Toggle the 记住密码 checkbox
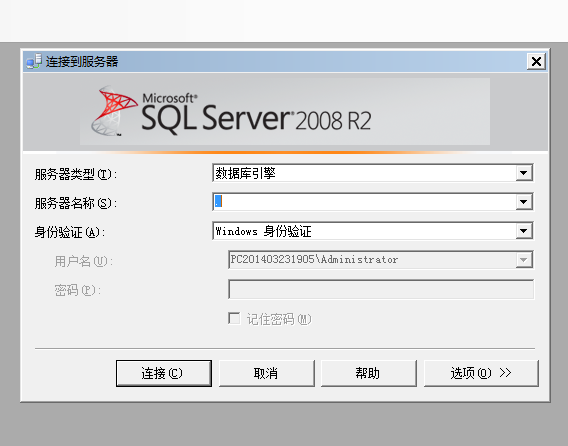Image resolution: width=568 pixels, height=446 pixels. 234,319
